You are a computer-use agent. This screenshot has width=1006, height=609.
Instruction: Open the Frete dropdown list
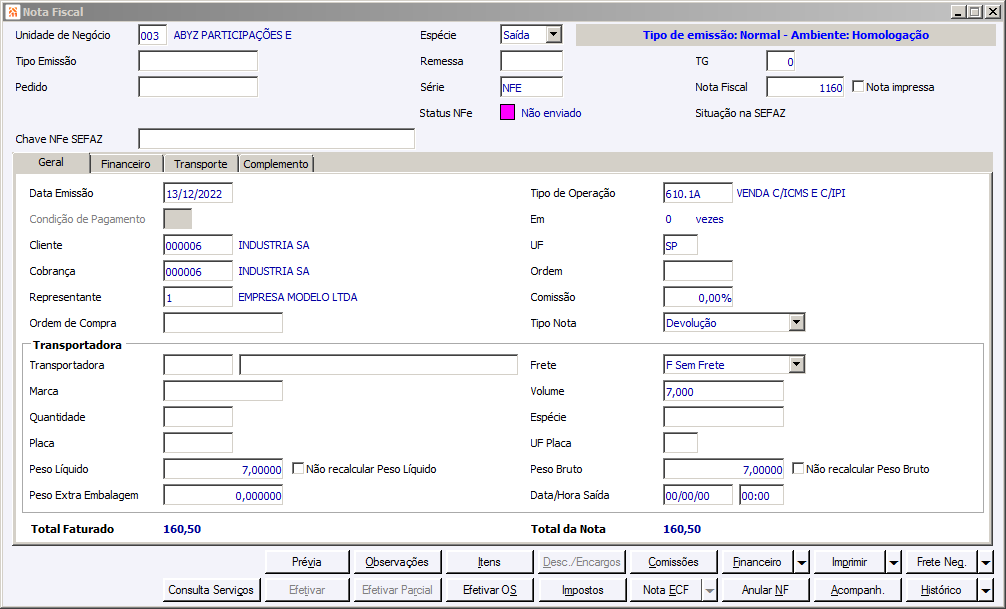[x=796, y=365]
